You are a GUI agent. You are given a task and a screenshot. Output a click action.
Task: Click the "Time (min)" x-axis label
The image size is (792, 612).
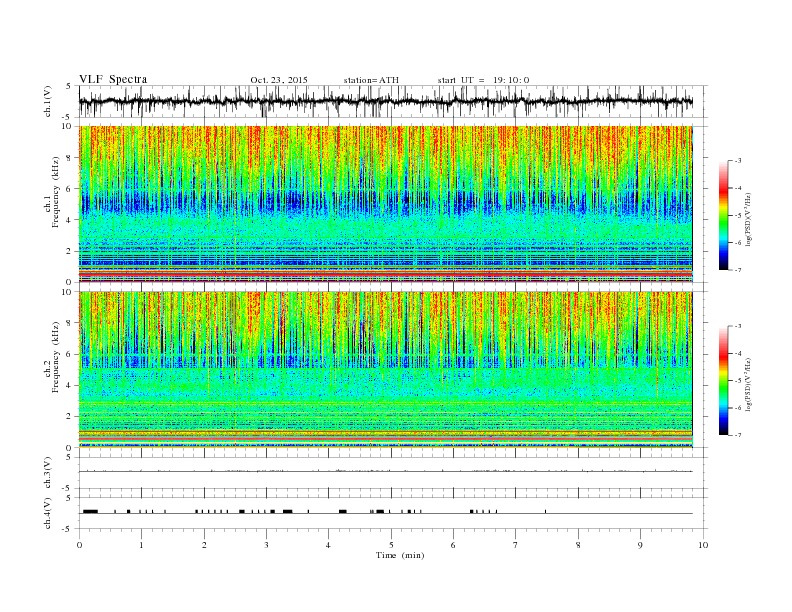(400, 555)
